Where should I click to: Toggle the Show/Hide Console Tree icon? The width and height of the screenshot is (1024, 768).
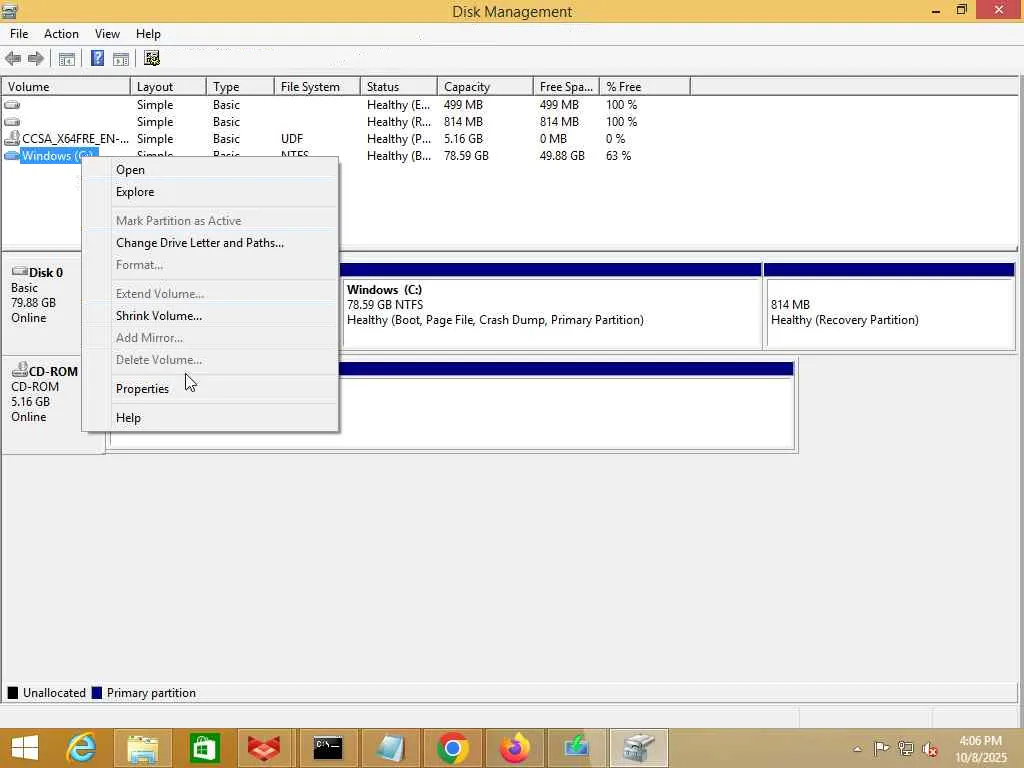(67, 59)
